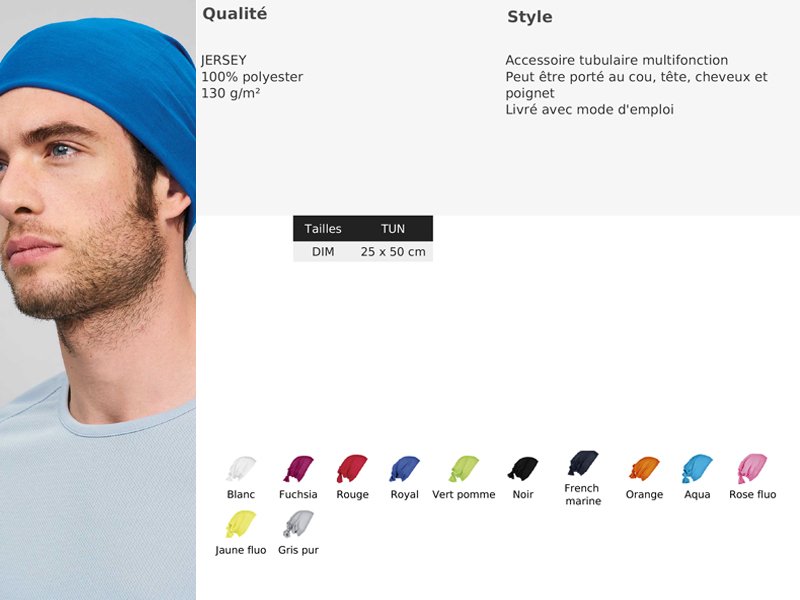Pick the Rouge bandana swatch
This screenshot has height=600, width=800.
pos(352,468)
